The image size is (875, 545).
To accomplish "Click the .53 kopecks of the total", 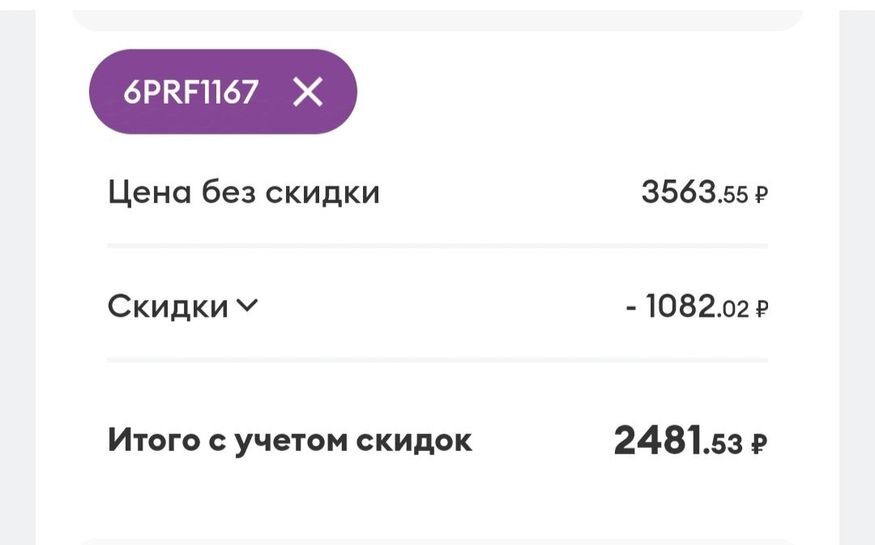I will (724, 443).
